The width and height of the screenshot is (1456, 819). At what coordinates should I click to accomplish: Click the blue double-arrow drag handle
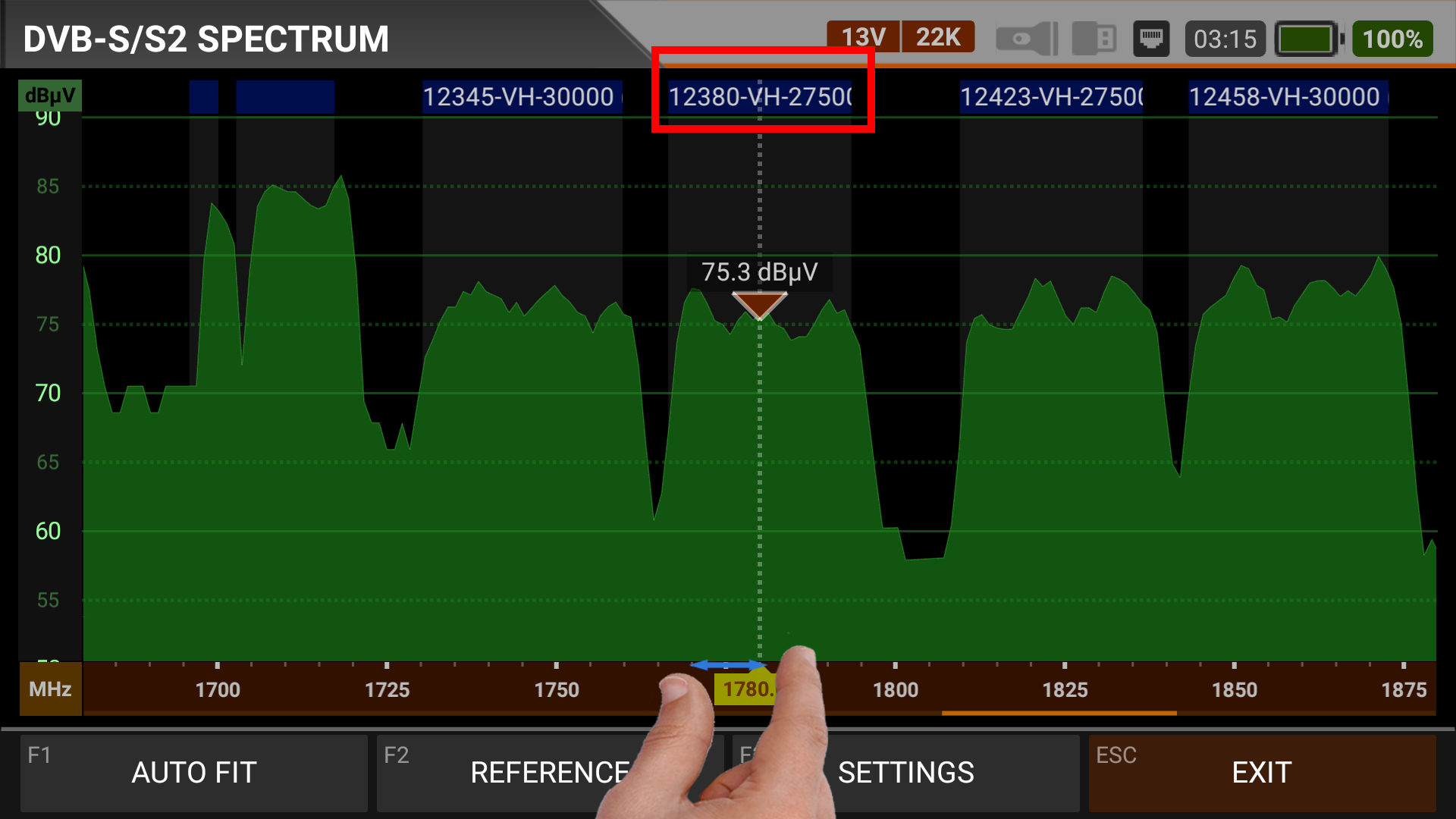click(x=728, y=665)
